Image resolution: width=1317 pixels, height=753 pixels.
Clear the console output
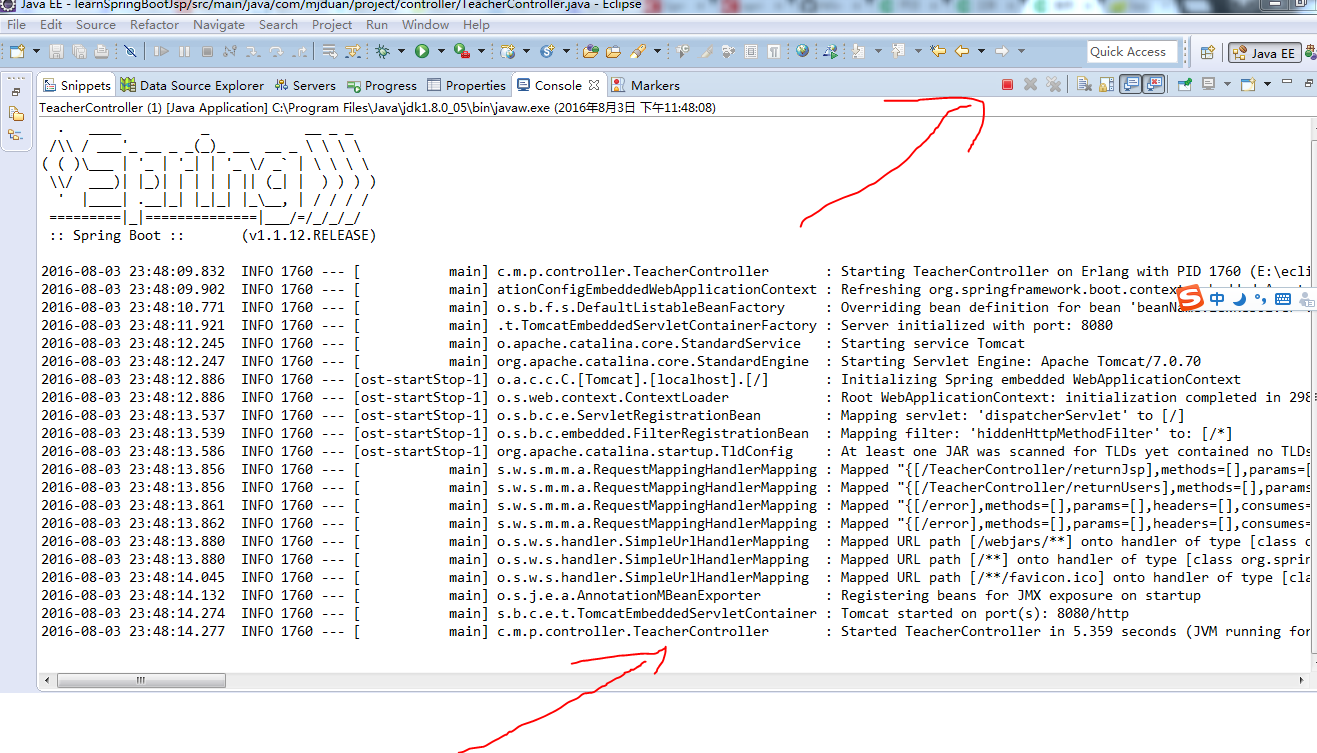pyautogui.click(x=1085, y=85)
